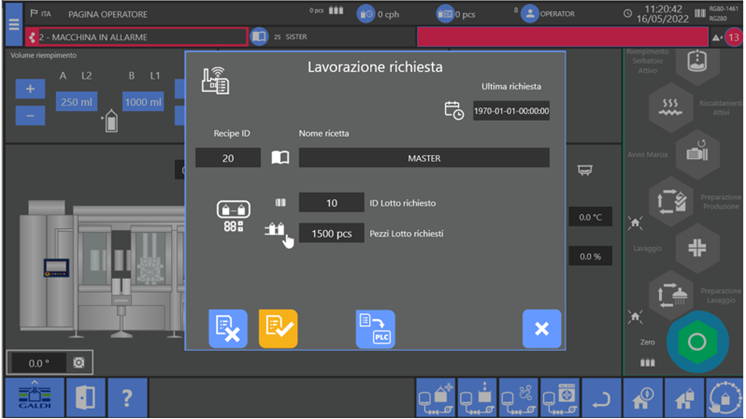This screenshot has width=746, height=419.
Task: Select the 1000 ml volume button
Action: point(143,102)
